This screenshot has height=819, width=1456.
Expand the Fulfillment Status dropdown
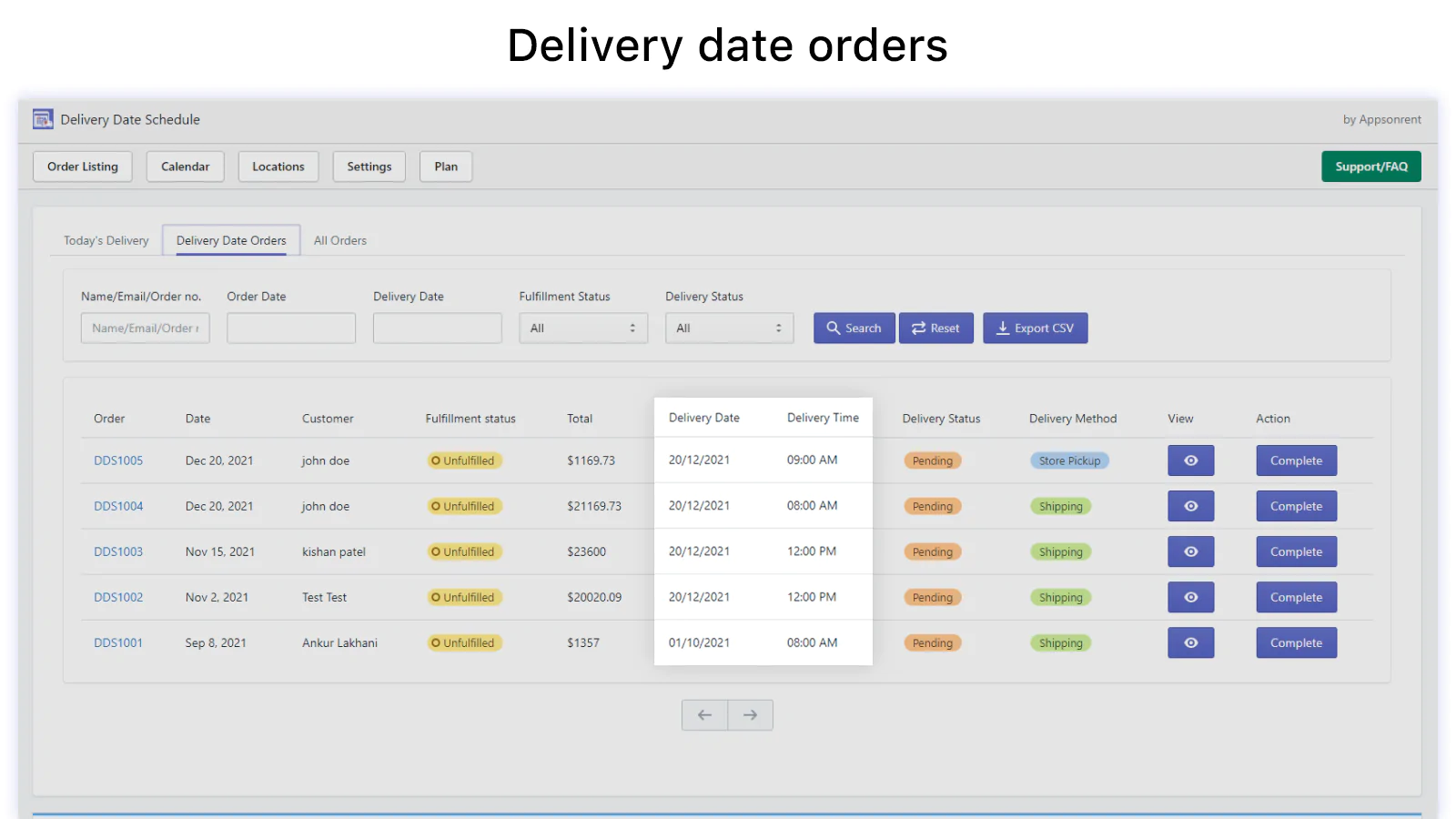[582, 329]
